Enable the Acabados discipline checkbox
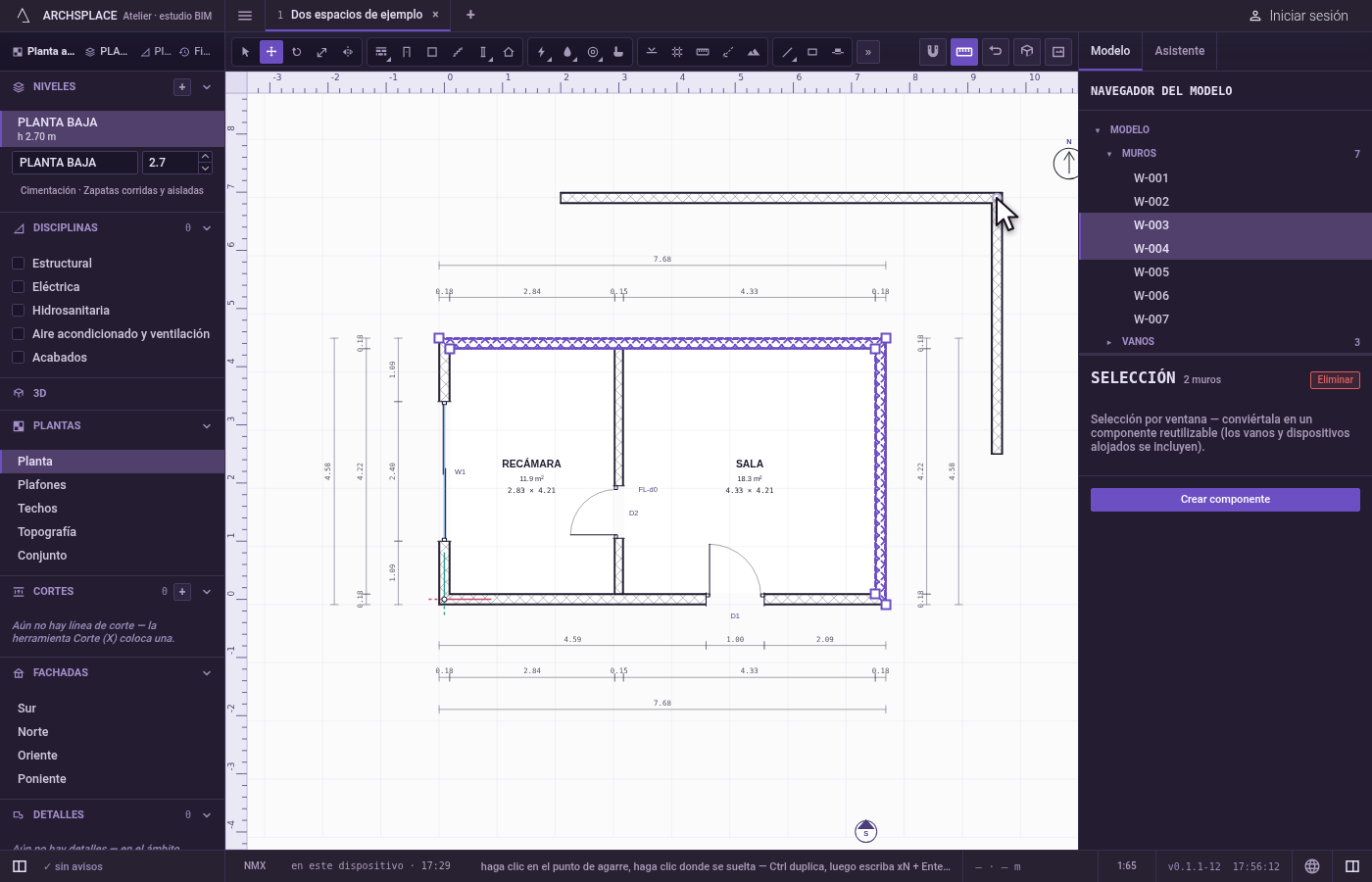 click(x=18, y=358)
